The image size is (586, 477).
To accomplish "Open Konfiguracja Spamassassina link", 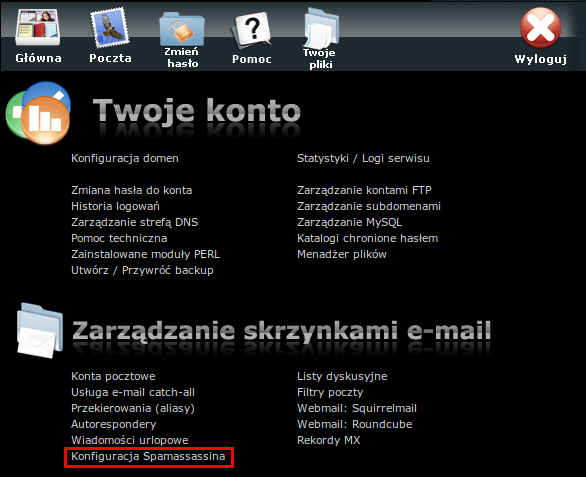I will point(148,456).
